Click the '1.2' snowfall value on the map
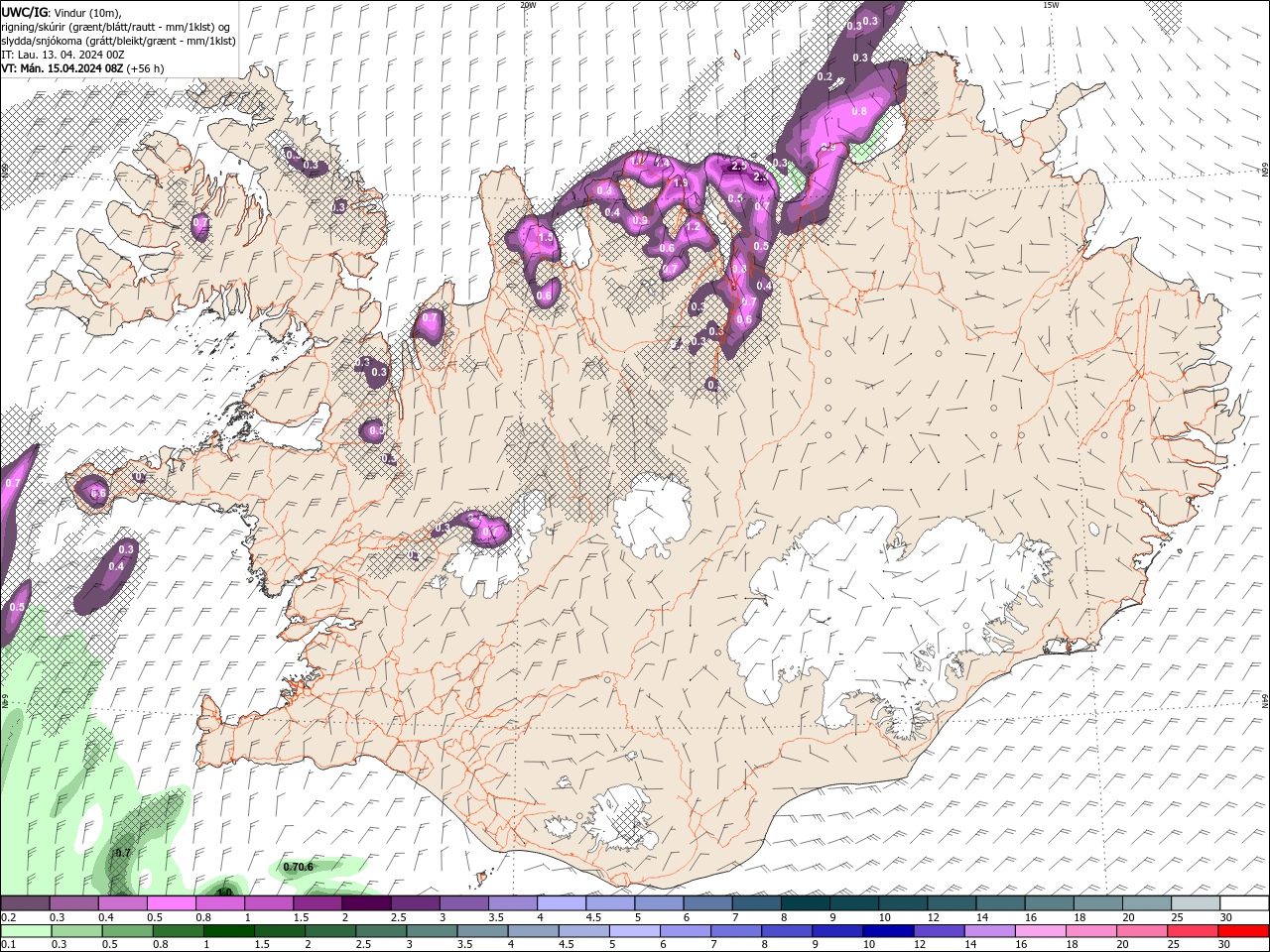1270x952 pixels. click(x=693, y=227)
